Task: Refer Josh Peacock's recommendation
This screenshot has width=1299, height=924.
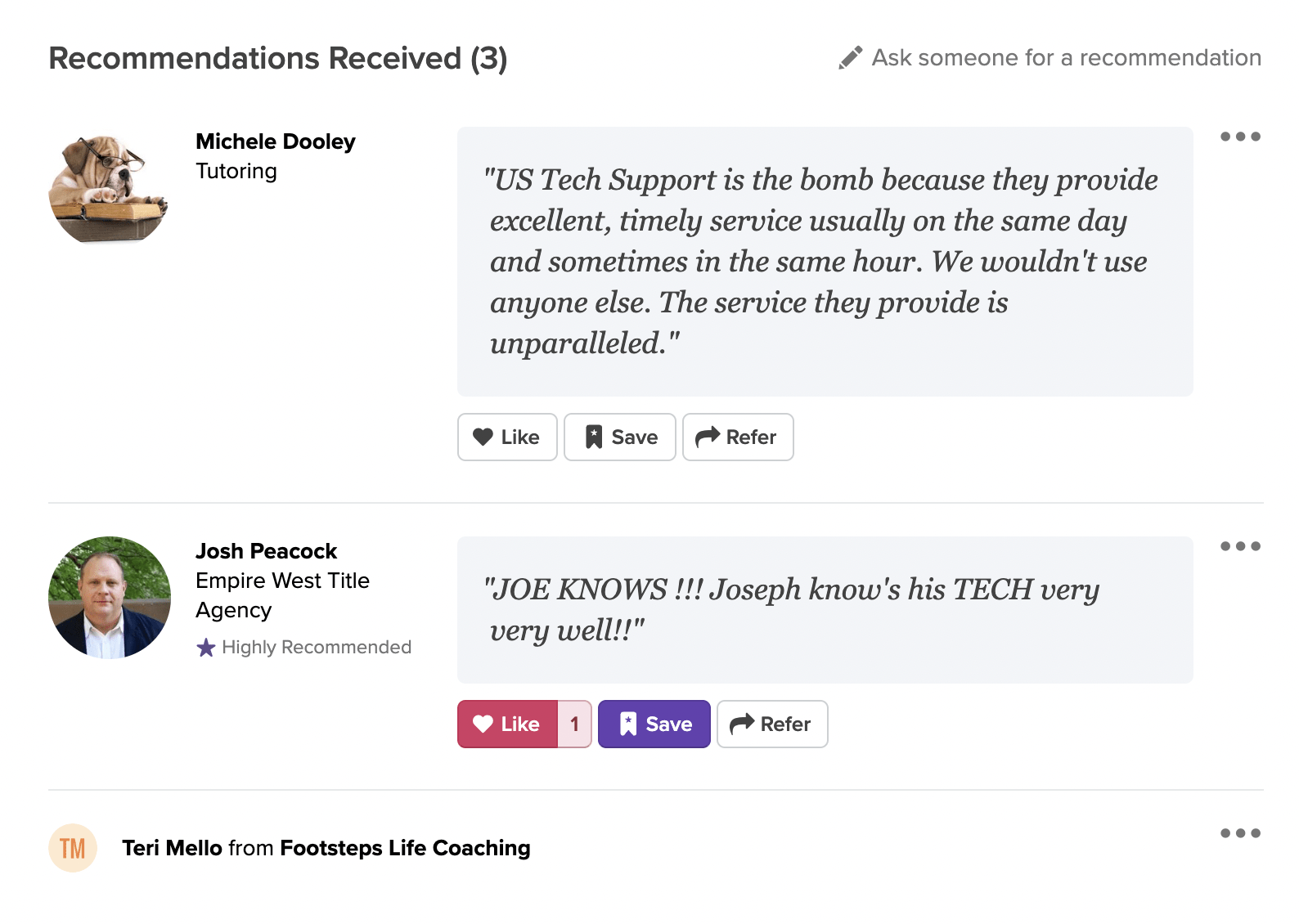Action: point(771,724)
